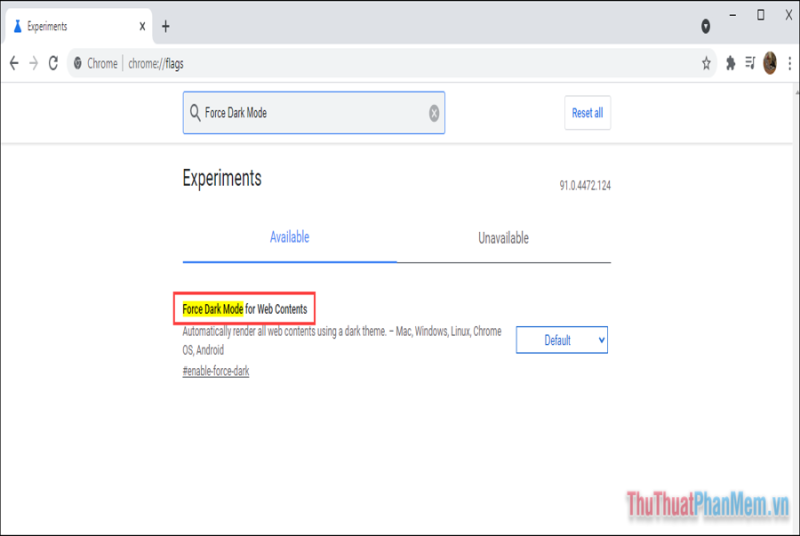This screenshot has width=800, height=536.
Task: Click the shield icon in tab strip
Action: [x=706, y=26]
